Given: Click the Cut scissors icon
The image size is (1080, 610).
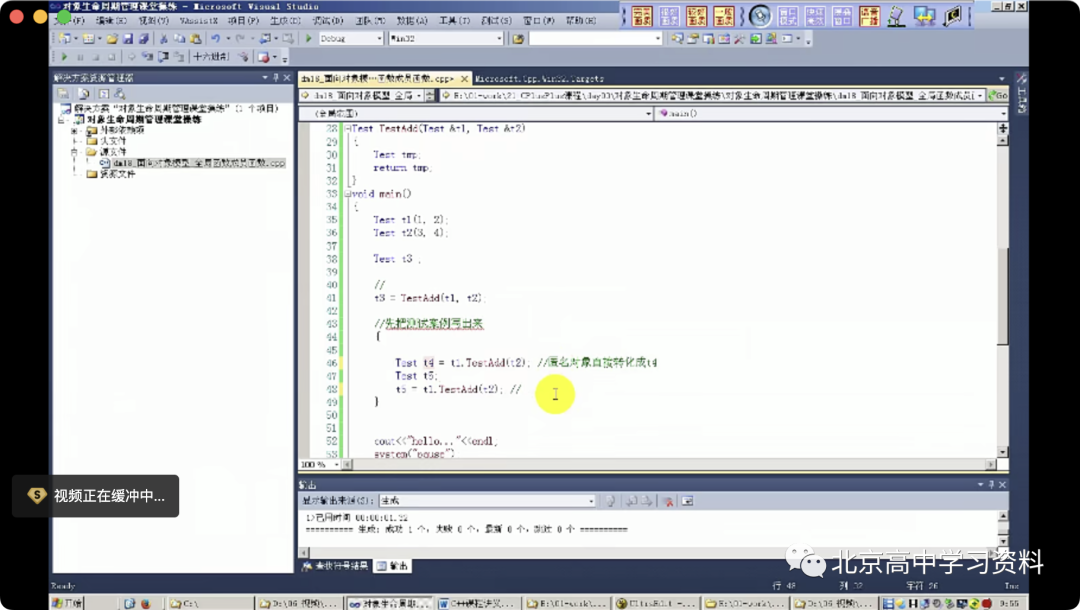Looking at the screenshot, I should (164, 39).
